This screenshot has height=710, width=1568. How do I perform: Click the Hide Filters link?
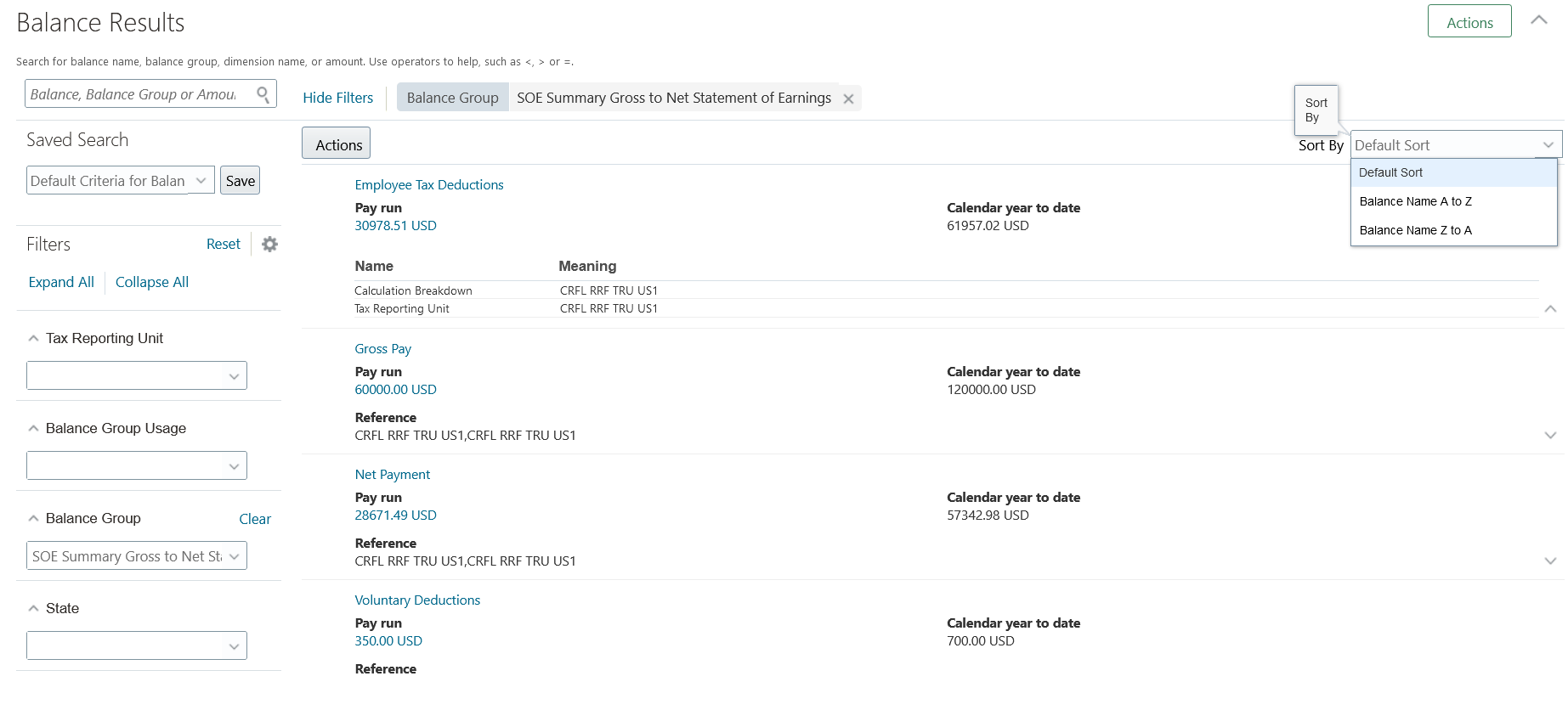click(337, 98)
